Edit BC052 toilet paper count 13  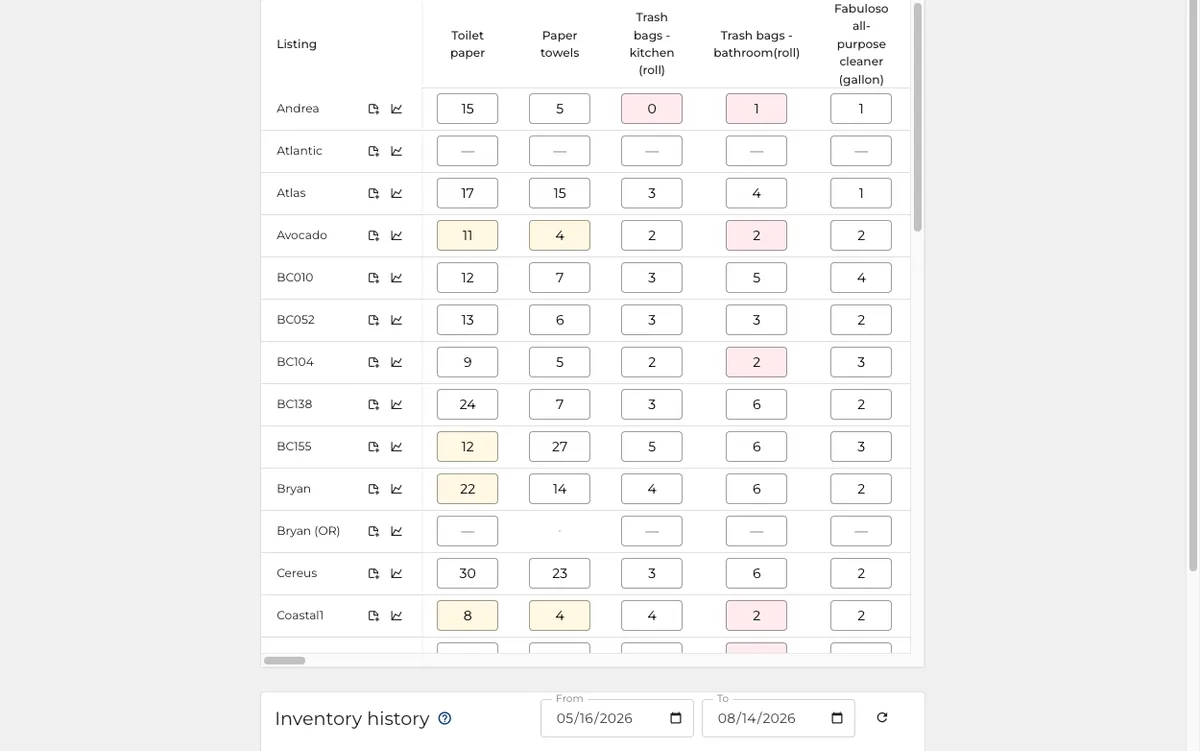[x=467, y=320]
